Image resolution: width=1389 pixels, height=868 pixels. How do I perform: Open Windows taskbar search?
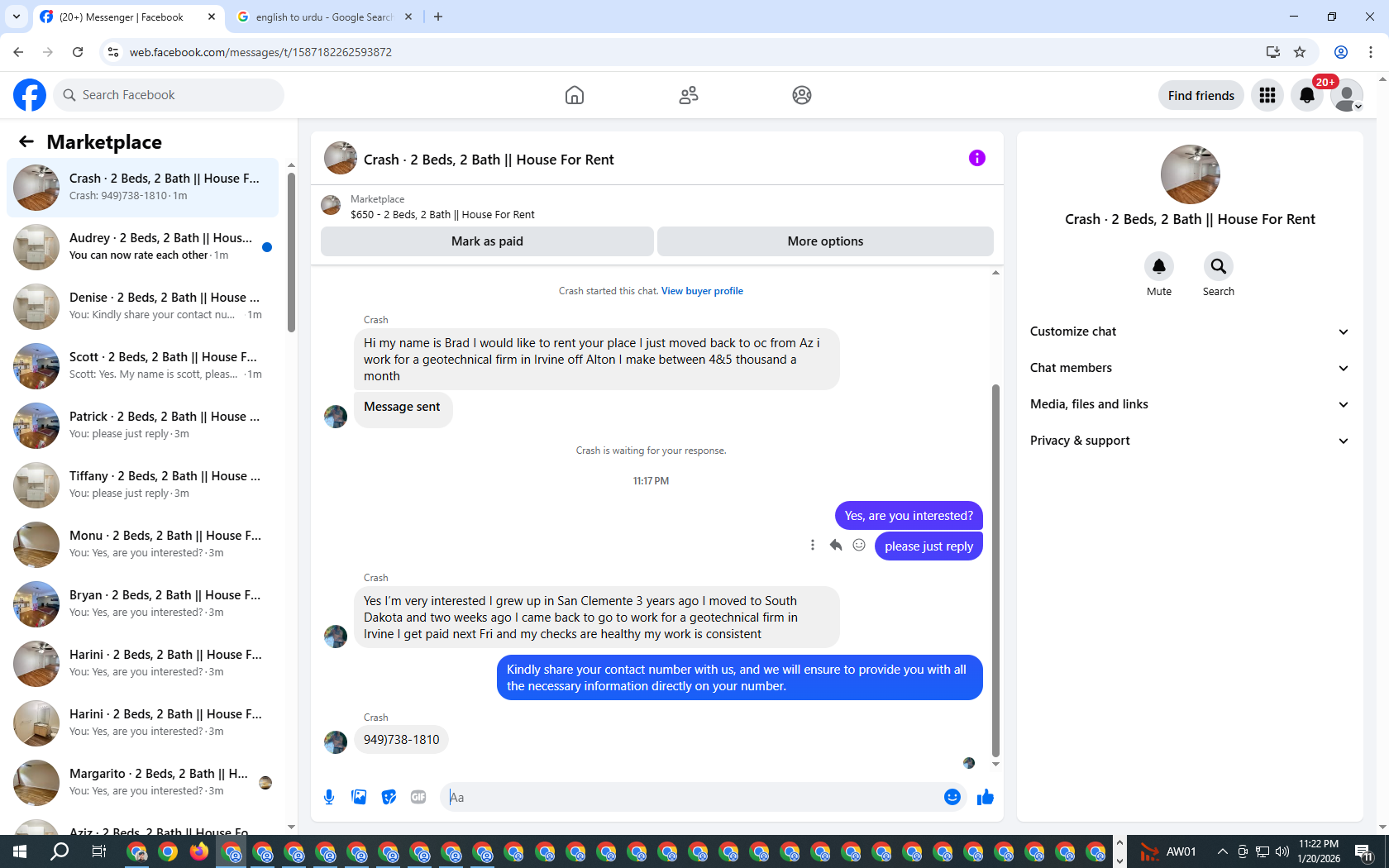60,851
